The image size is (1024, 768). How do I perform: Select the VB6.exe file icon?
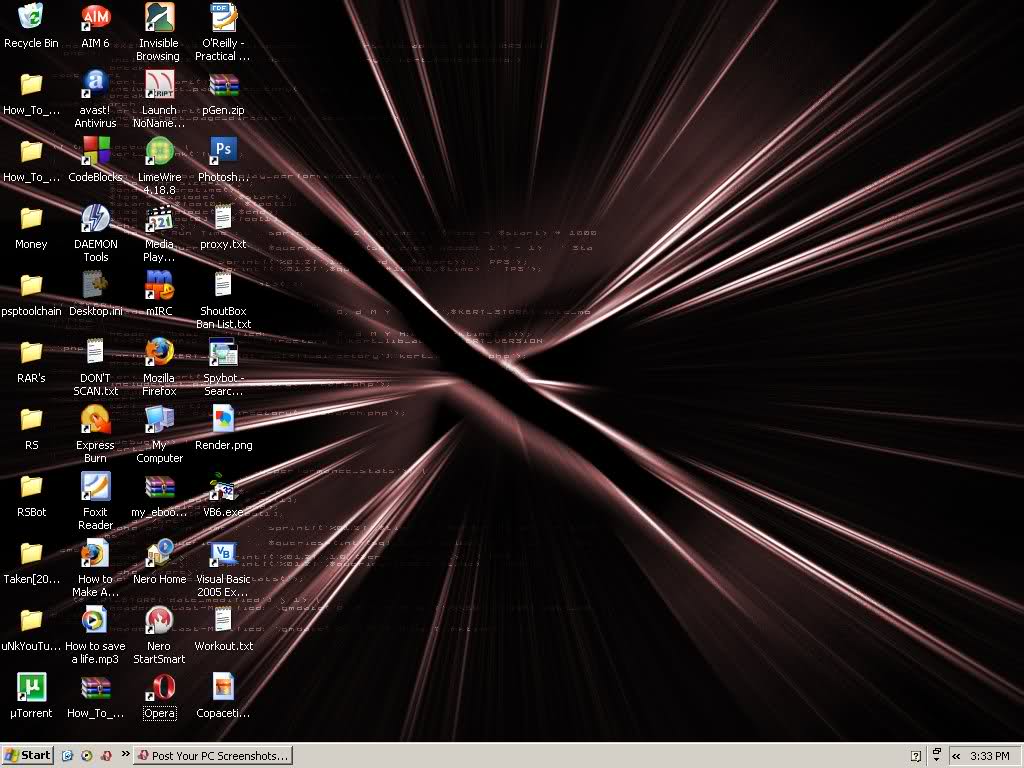(x=223, y=487)
